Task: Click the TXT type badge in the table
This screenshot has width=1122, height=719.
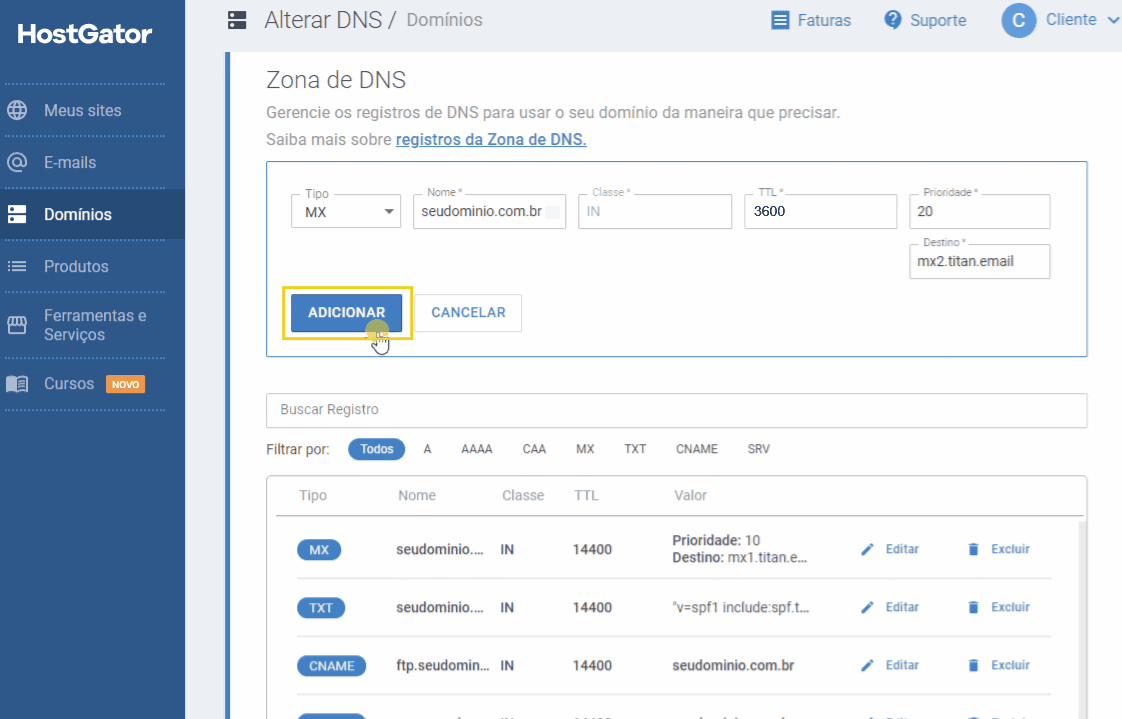Action: pos(321,607)
